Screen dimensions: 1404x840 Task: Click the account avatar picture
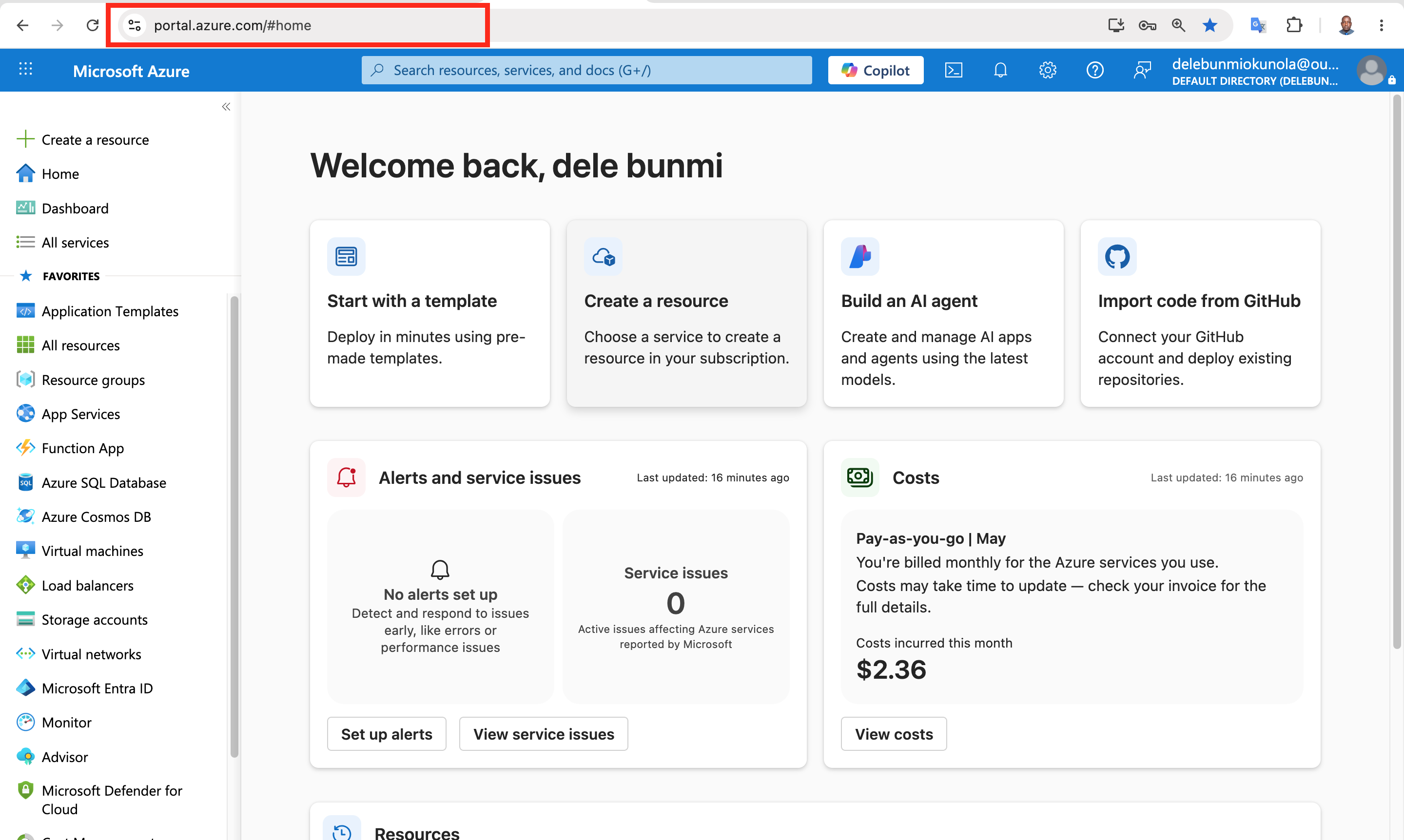(1371, 70)
